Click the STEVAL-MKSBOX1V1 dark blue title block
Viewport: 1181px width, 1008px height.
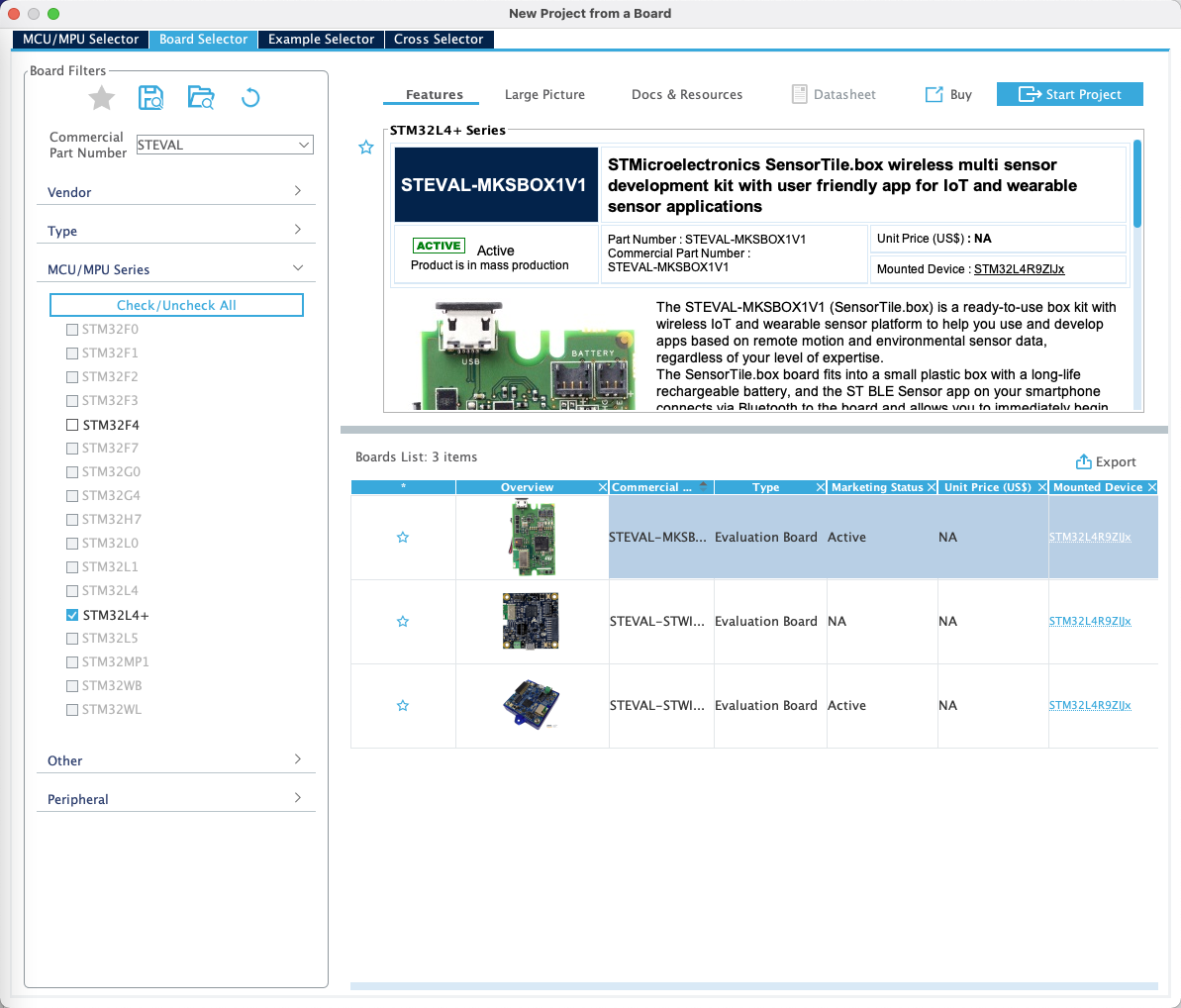point(496,184)
